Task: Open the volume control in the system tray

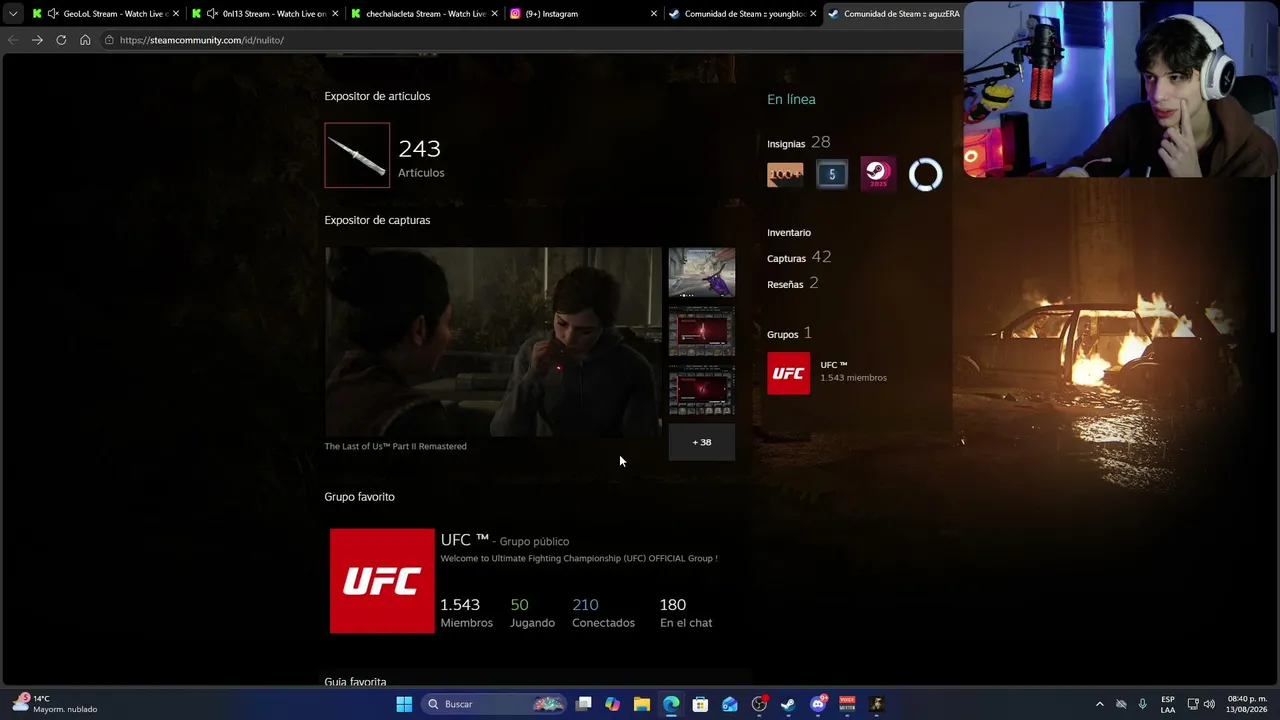Action: 1209,704
